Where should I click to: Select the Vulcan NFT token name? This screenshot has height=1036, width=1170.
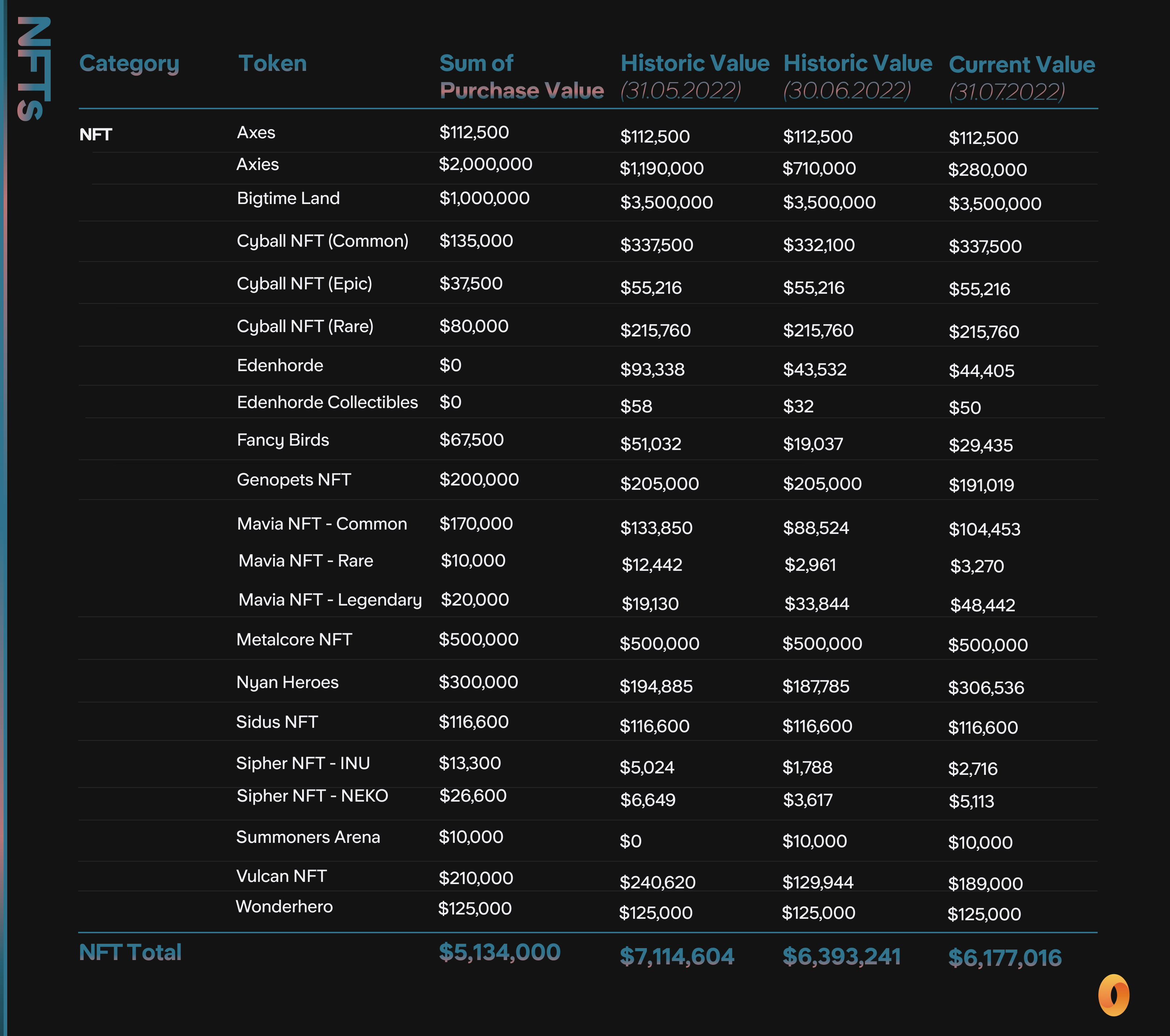coord(281,876)
